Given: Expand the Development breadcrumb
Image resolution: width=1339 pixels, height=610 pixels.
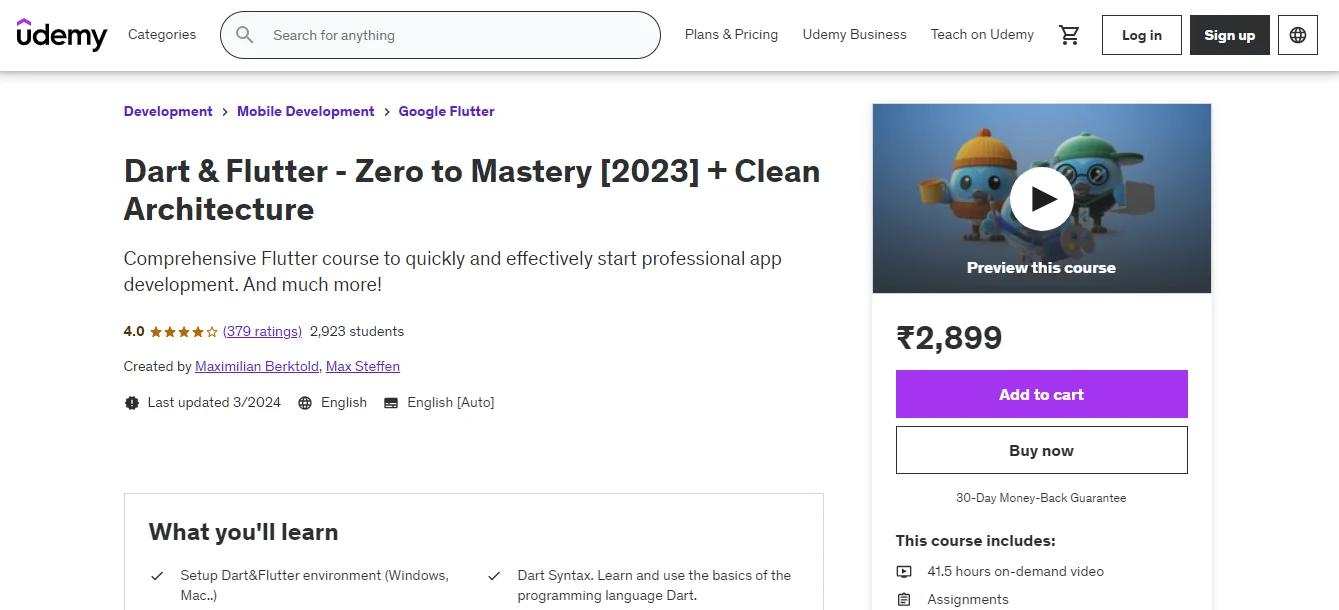Looking at the screenshot, I should (167, 111).
